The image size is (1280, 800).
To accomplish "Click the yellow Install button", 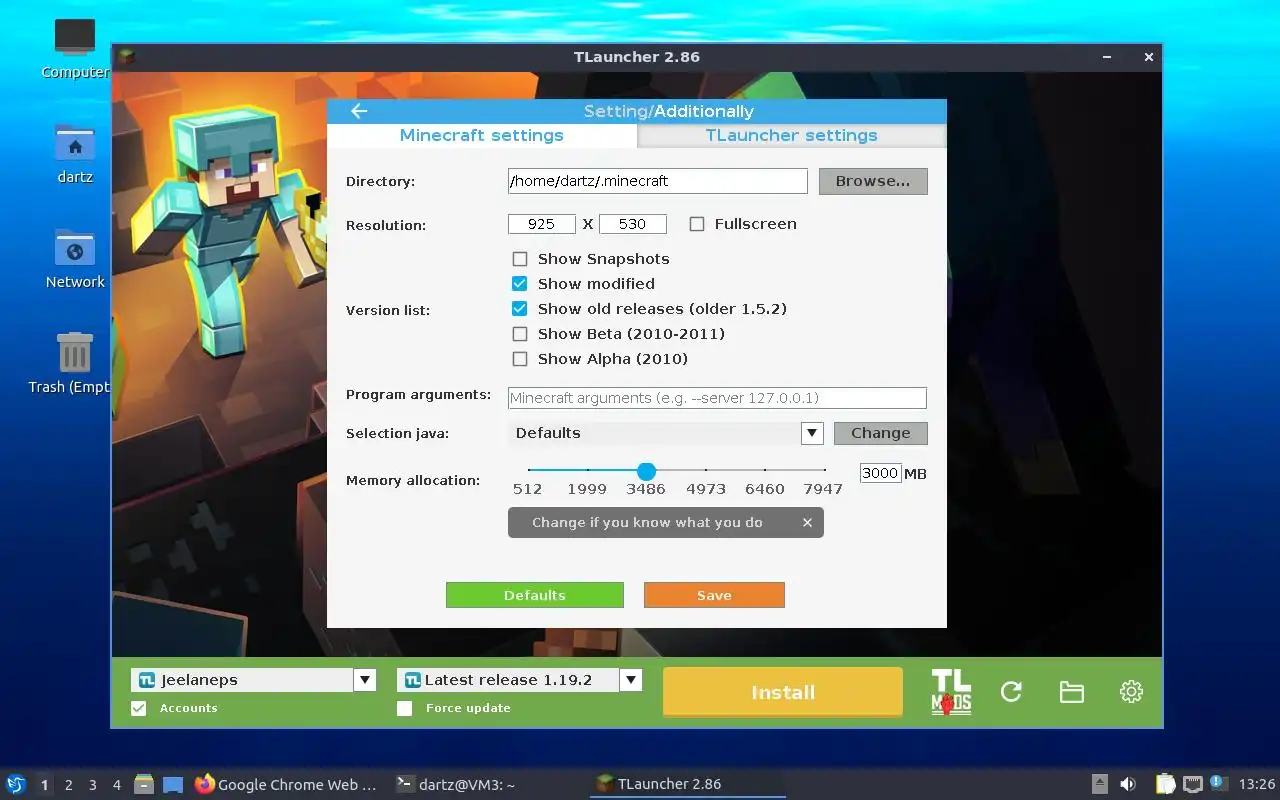I will [x=783, y=692].
